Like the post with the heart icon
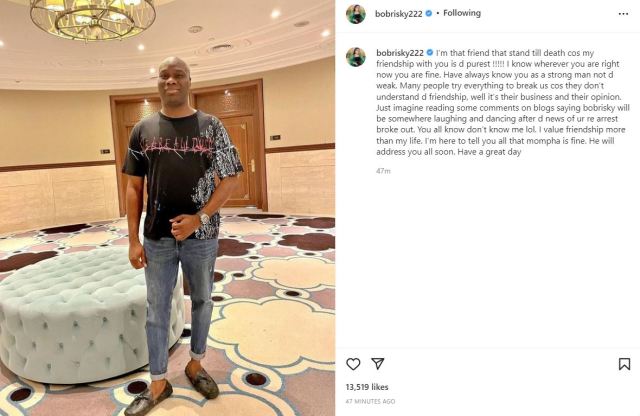Image resolution: width=640 pixels, height=416 pixels. (x=353, y=364)
